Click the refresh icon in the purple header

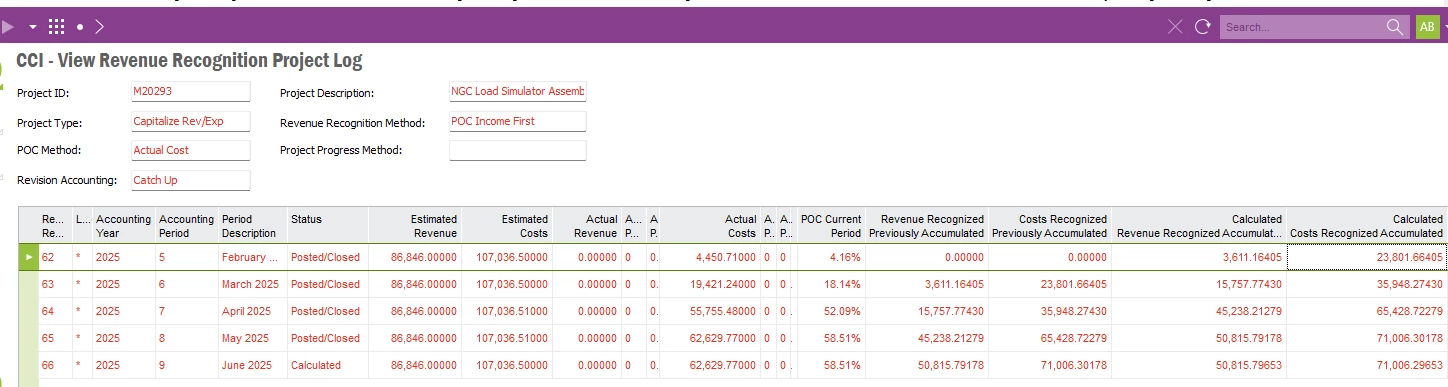tap(1202, 27)
